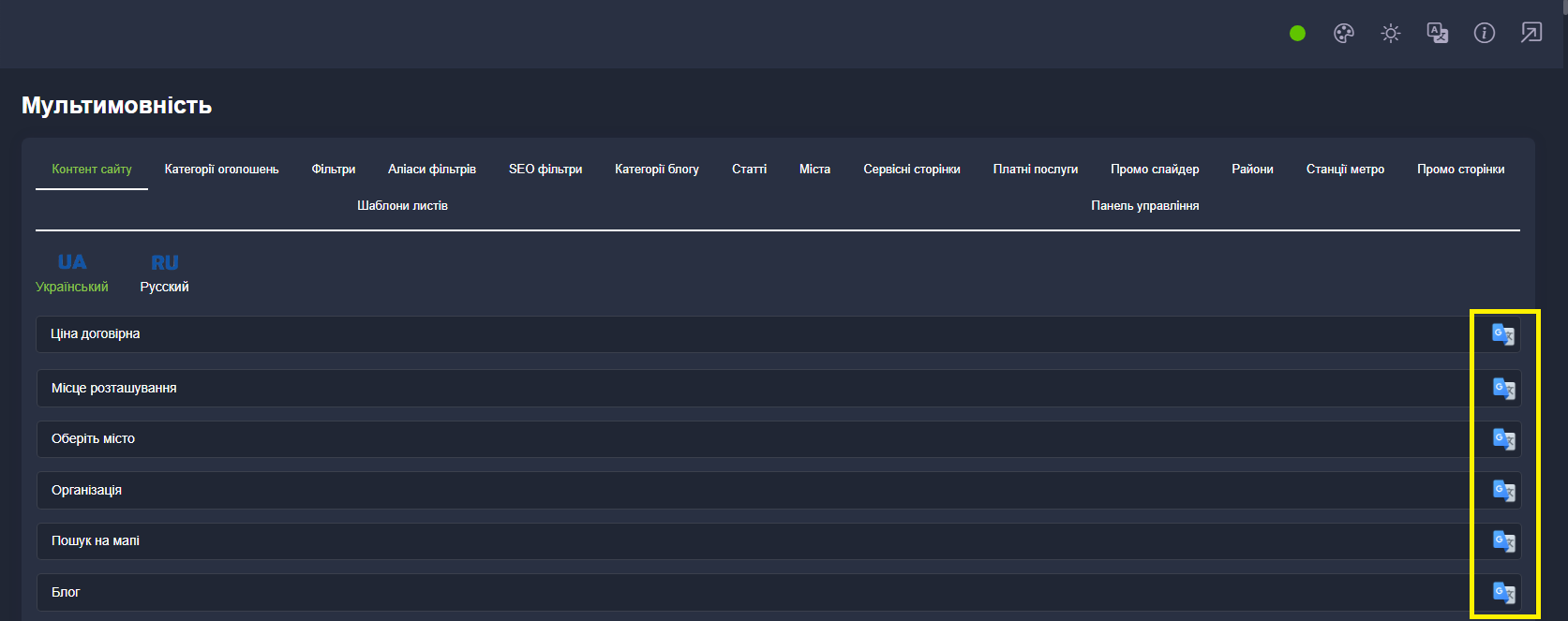Image resolution: width=1568 pixels, height=621 pixels.
Task: Click into the 'Оберіть місто' input field
Action: click(750, 439)
